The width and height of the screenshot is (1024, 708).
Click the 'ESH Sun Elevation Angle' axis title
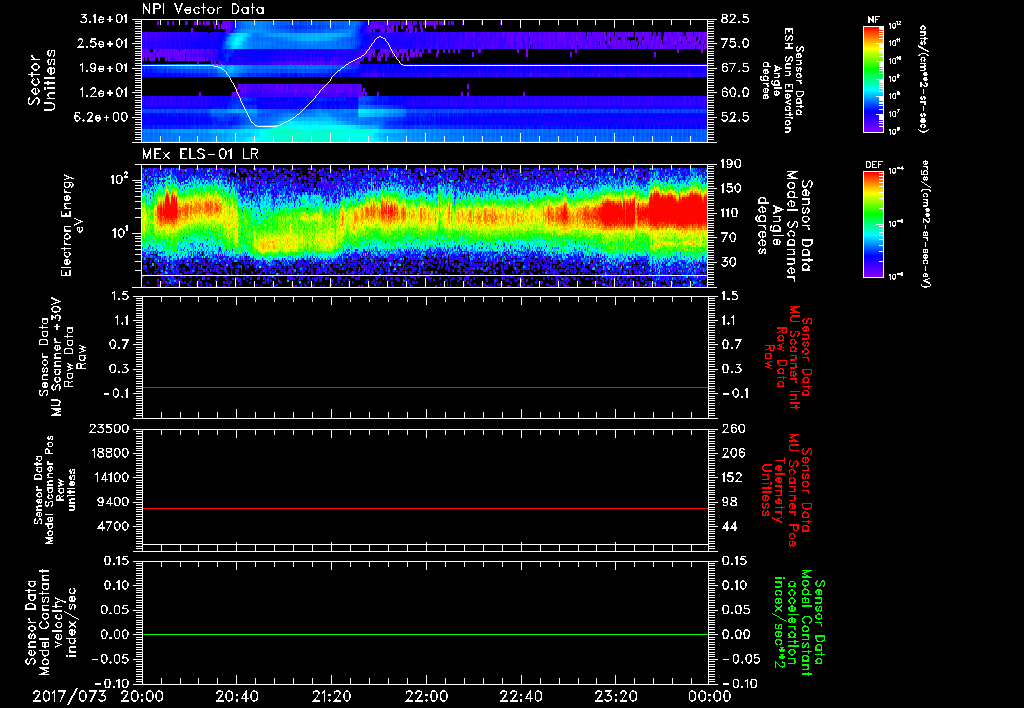click(x=782, y=80)
